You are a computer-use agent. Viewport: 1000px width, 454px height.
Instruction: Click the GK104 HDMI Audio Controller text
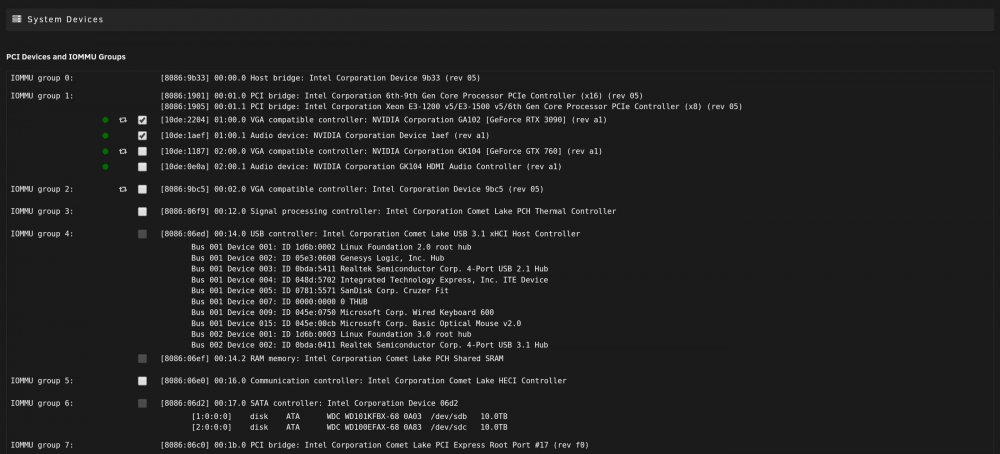pos(361,167)
